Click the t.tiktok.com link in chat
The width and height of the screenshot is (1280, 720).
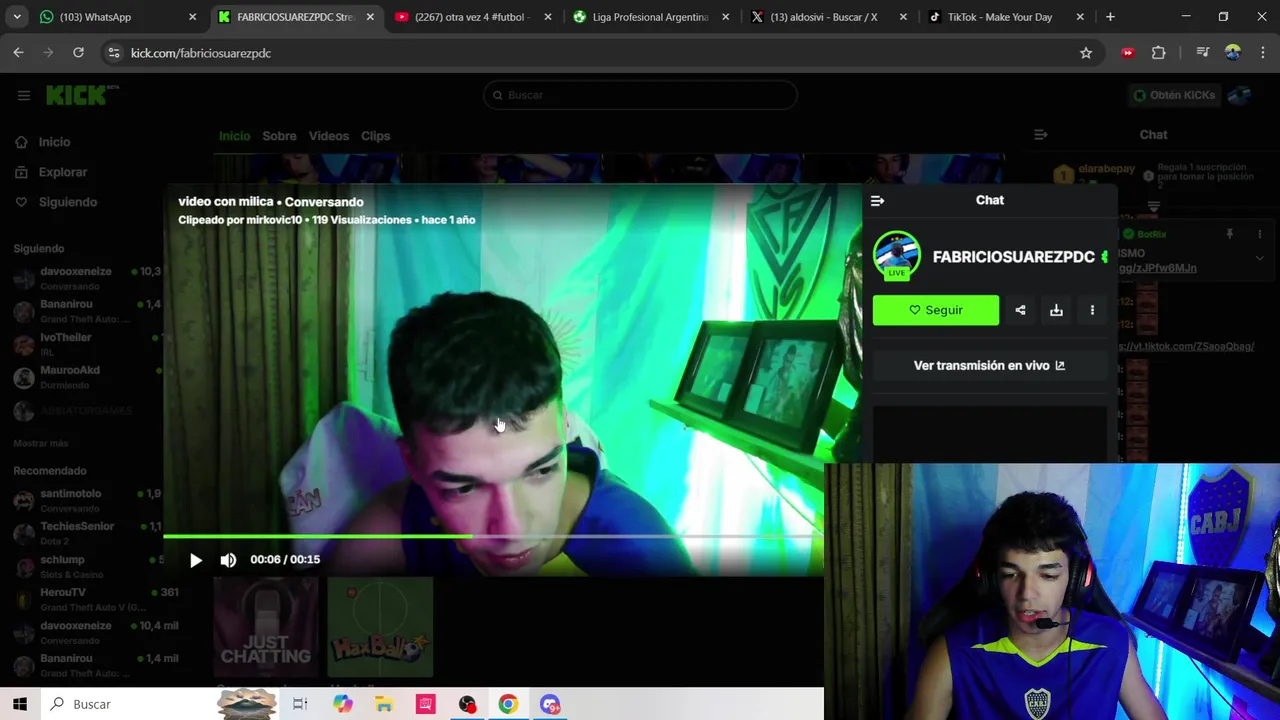(1186, 346)
